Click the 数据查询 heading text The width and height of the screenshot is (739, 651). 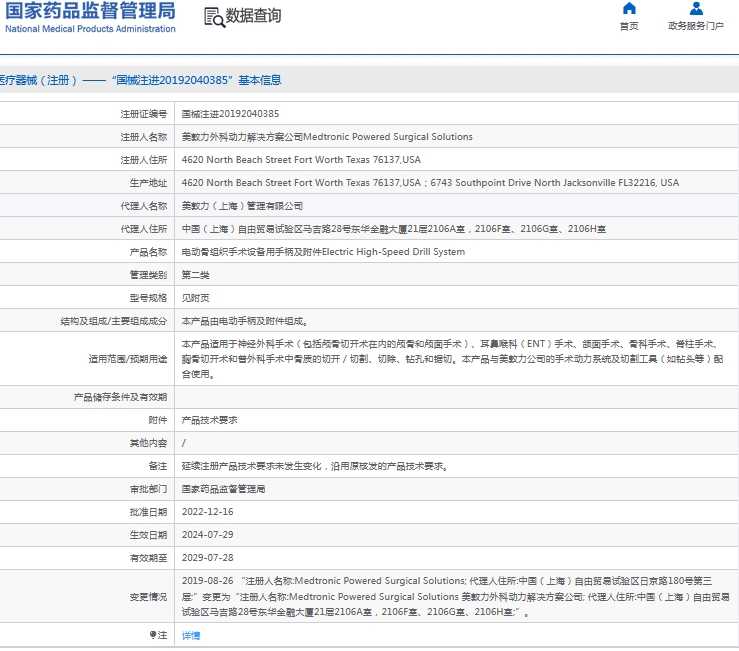point(253,16)
